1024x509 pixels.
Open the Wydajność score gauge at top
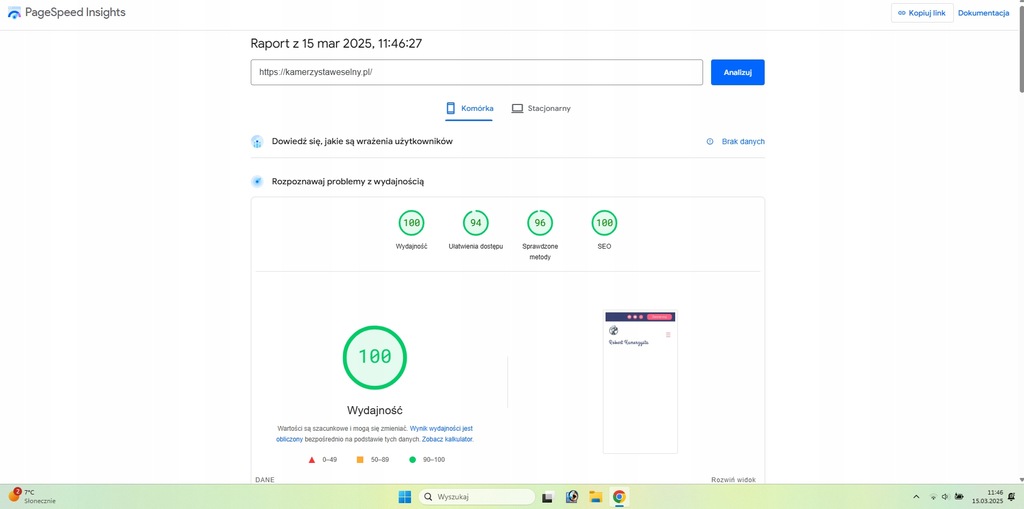[x=411, y=223]
